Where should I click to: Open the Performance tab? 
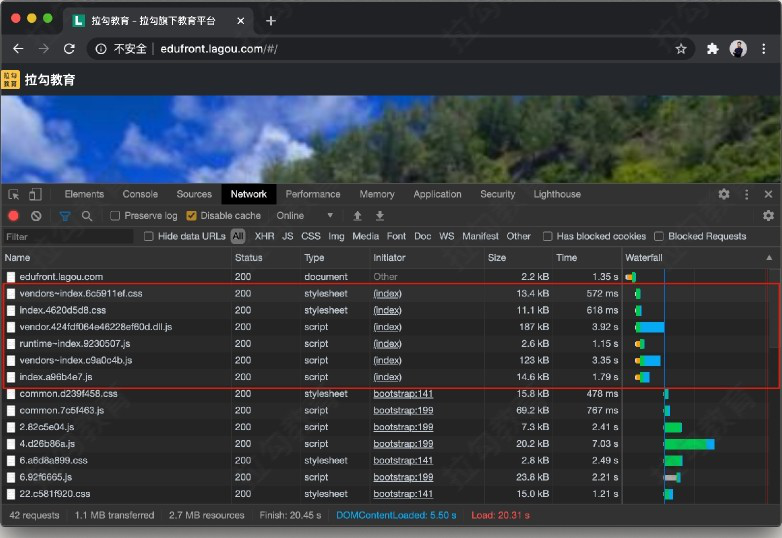312,194
